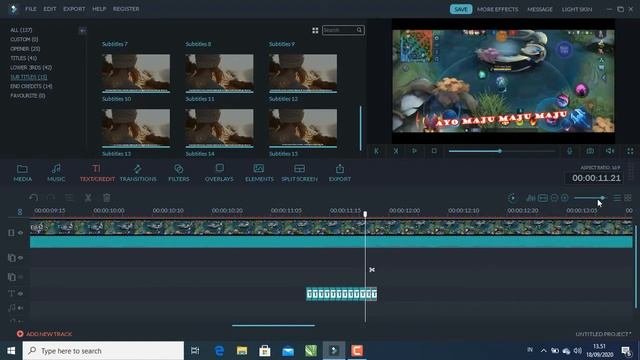Click the render preview icon above timeline
Screen dimensions: 640x360
pos(512,198)
